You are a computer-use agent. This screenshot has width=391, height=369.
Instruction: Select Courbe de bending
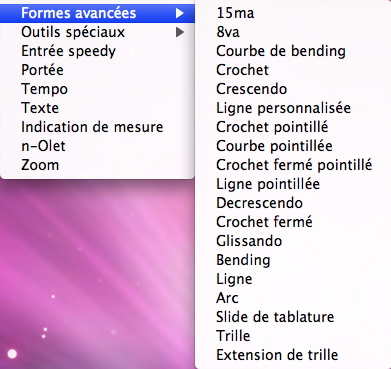293,51
